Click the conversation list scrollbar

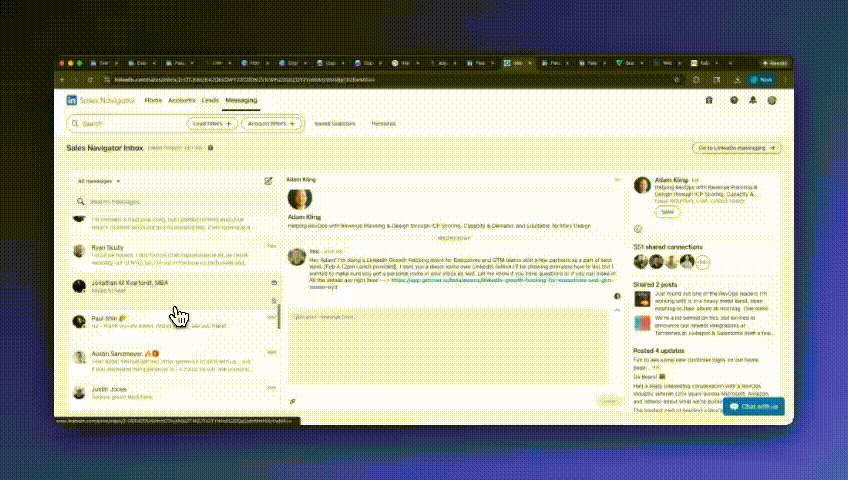point(279,316)
